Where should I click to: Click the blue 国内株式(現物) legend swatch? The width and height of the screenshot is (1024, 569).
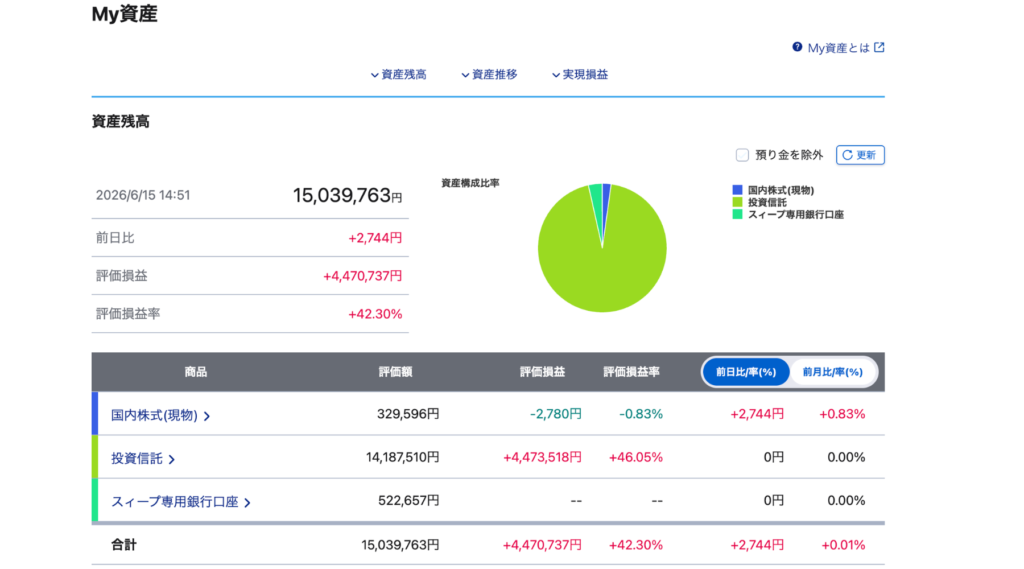coord(737,190)
